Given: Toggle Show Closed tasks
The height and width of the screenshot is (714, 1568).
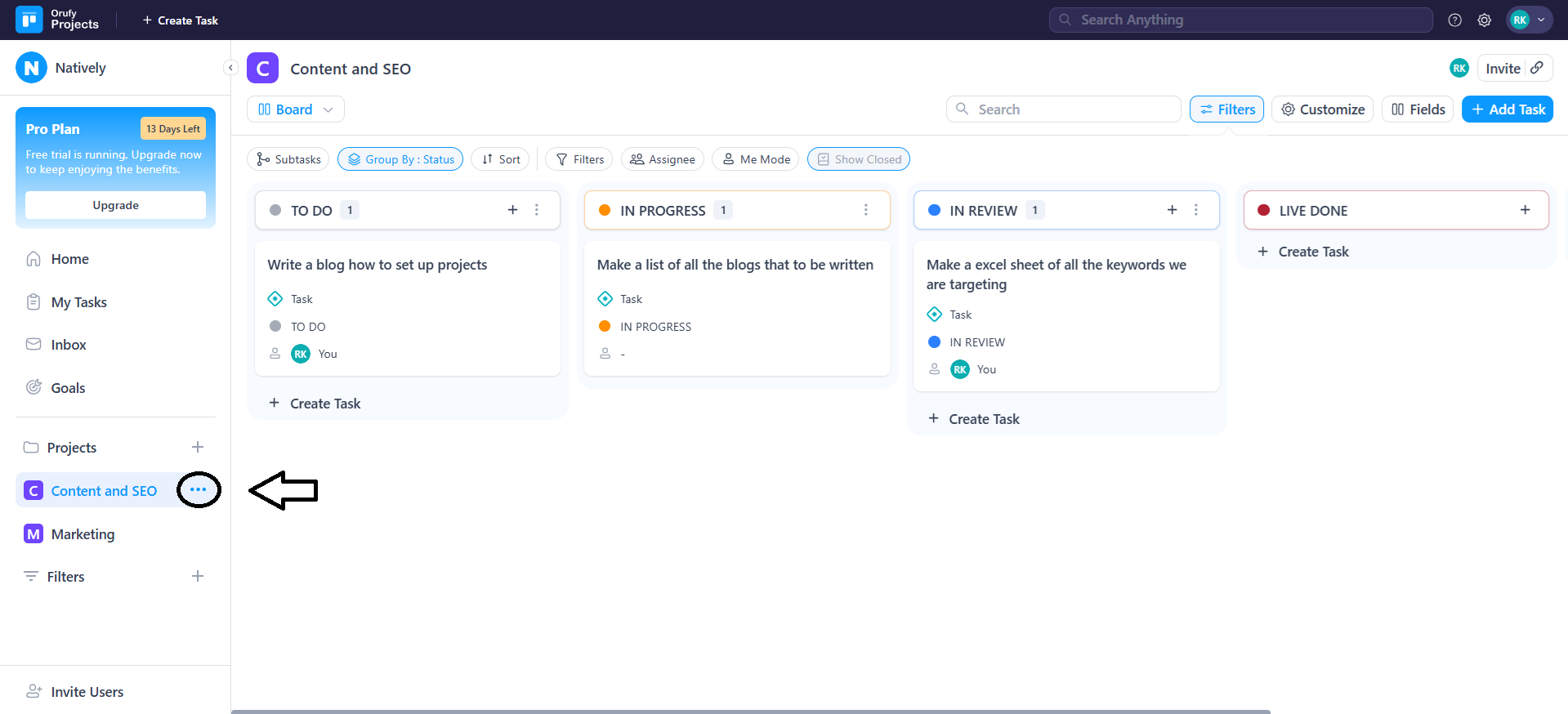Looking at the screenshot, I should click(858, 159).
